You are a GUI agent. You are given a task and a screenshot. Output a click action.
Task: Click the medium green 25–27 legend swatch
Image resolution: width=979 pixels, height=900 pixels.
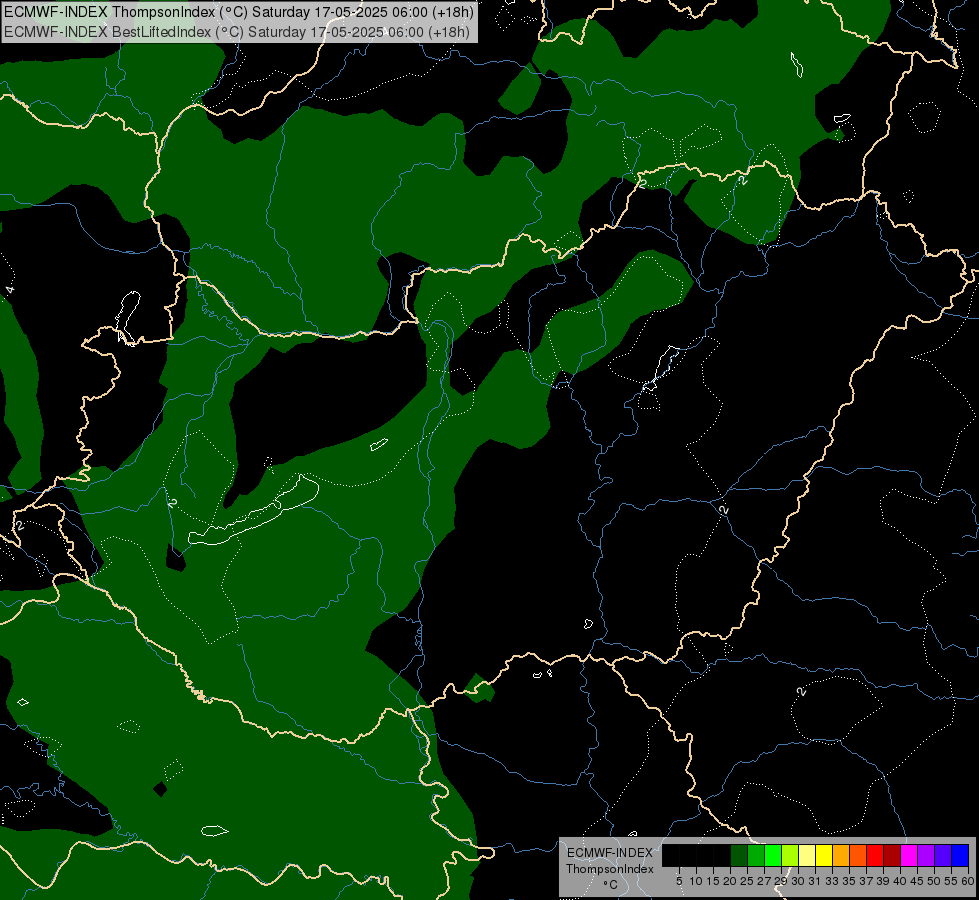click(x=756, y=855)
